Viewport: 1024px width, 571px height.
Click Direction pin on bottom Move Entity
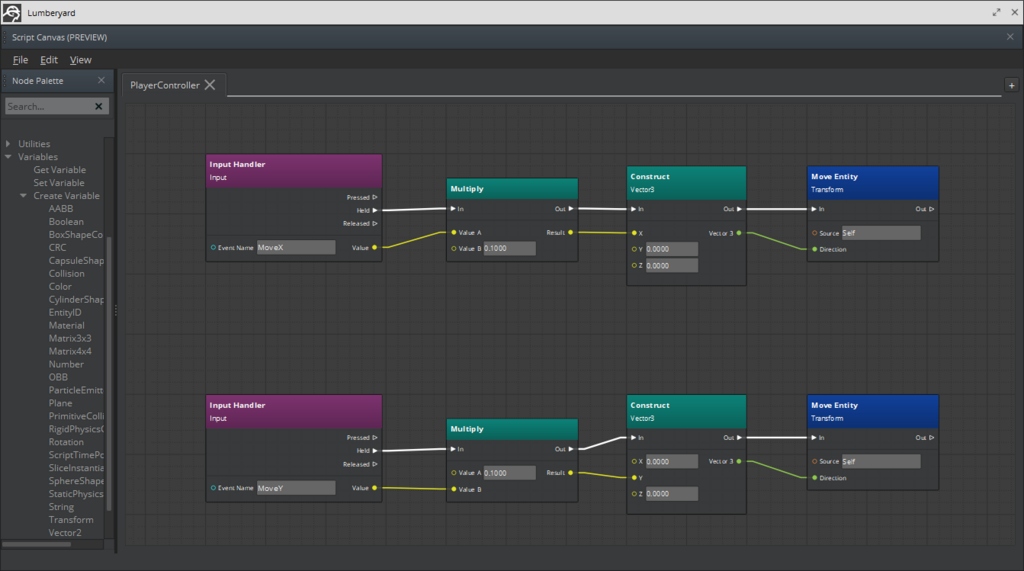(x=814, y=478)
